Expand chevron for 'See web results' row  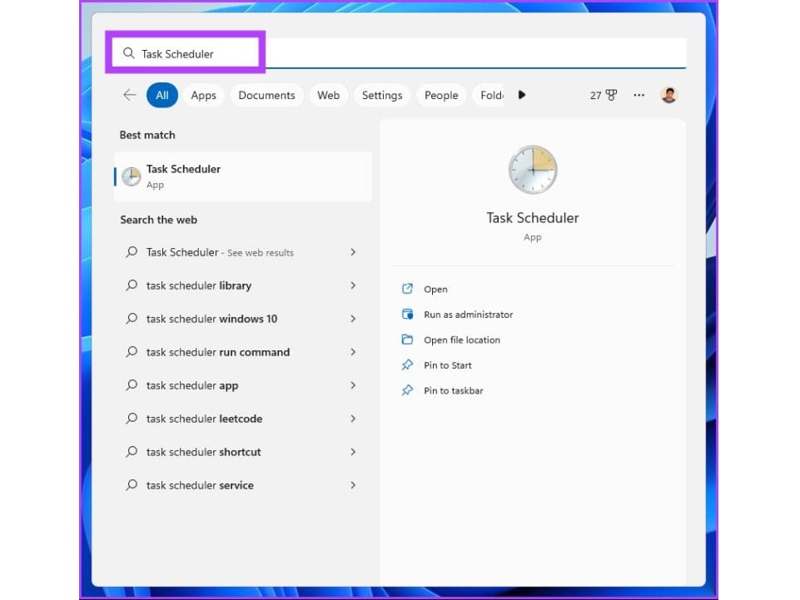[353, 252]
